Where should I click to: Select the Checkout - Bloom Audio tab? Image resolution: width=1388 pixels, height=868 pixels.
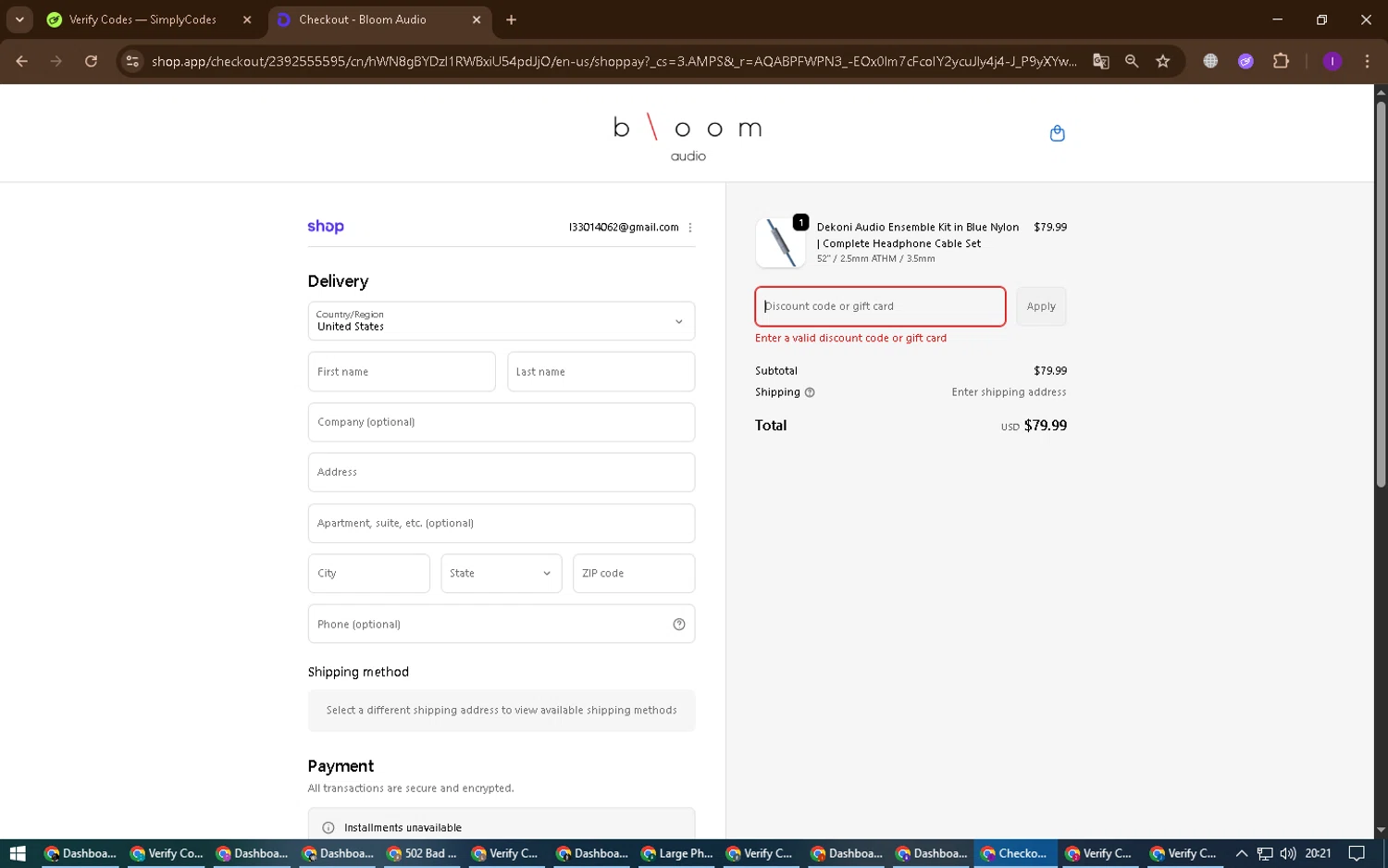363,19
